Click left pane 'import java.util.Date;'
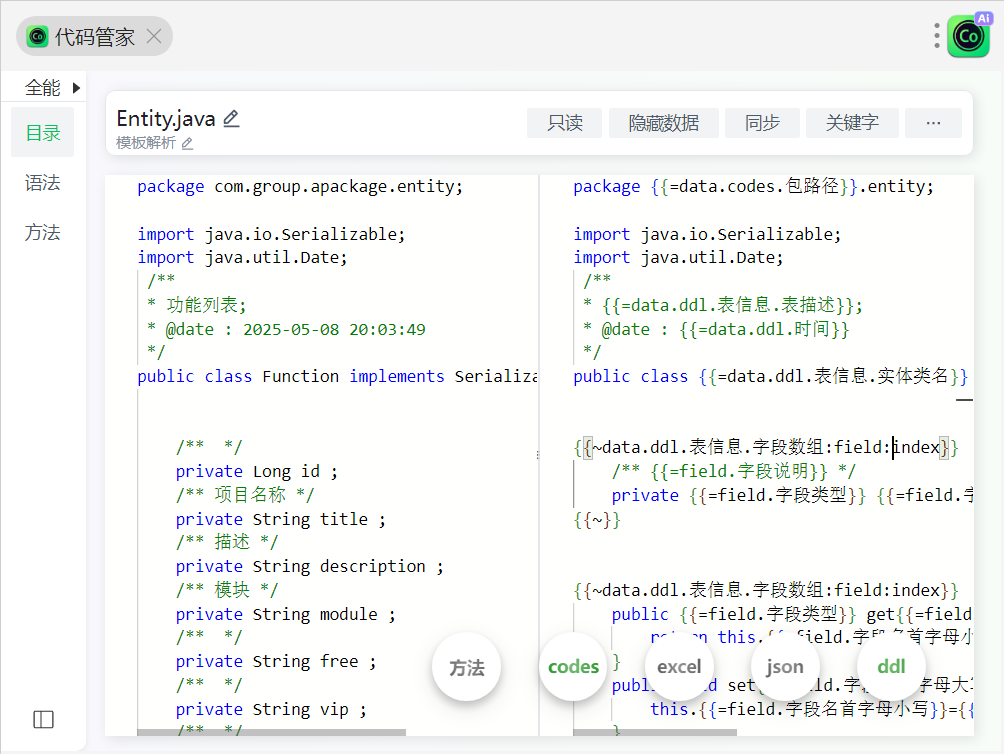The width and height of the screenshot is (1004, 754). (242, 257)
